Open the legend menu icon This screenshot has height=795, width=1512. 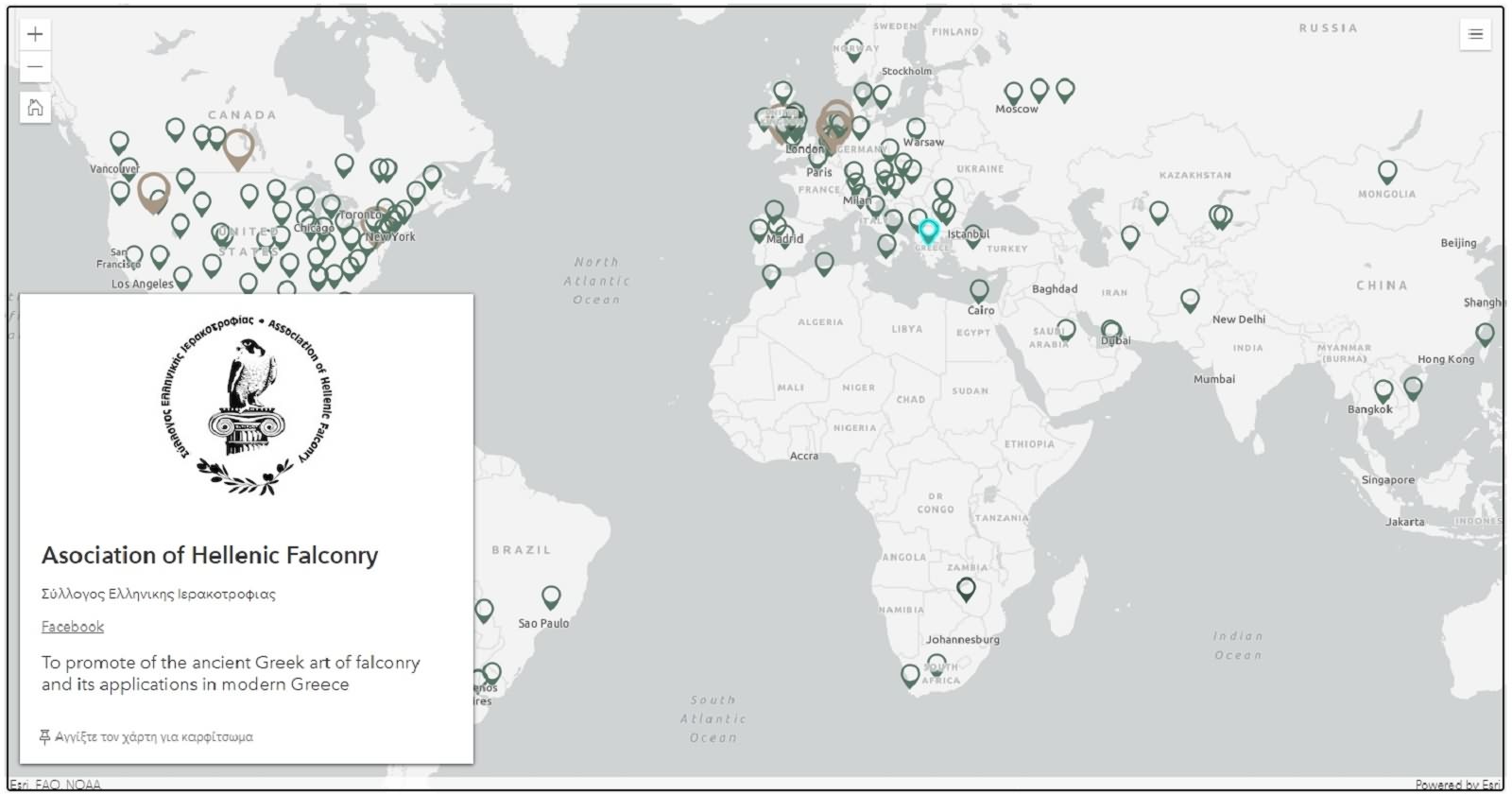[1475, 35]
